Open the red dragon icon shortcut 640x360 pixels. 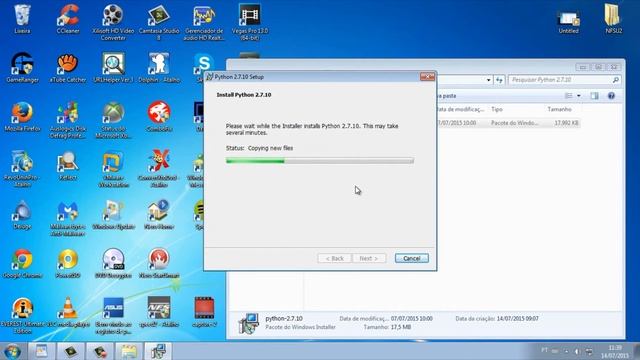coord(159,117)
